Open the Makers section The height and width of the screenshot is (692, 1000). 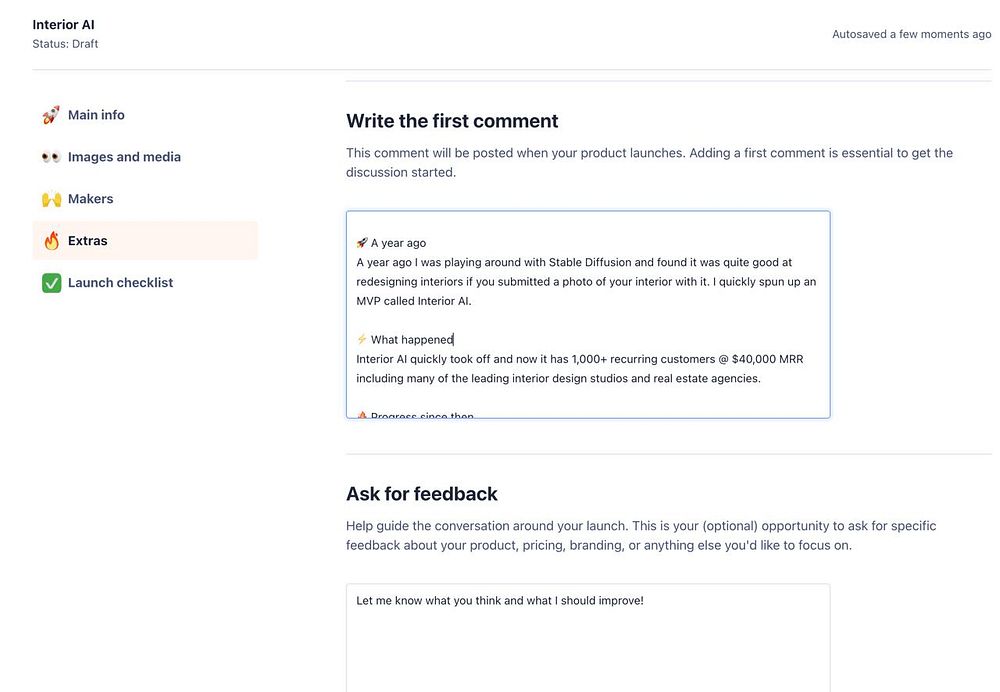(x=90, y=199)
